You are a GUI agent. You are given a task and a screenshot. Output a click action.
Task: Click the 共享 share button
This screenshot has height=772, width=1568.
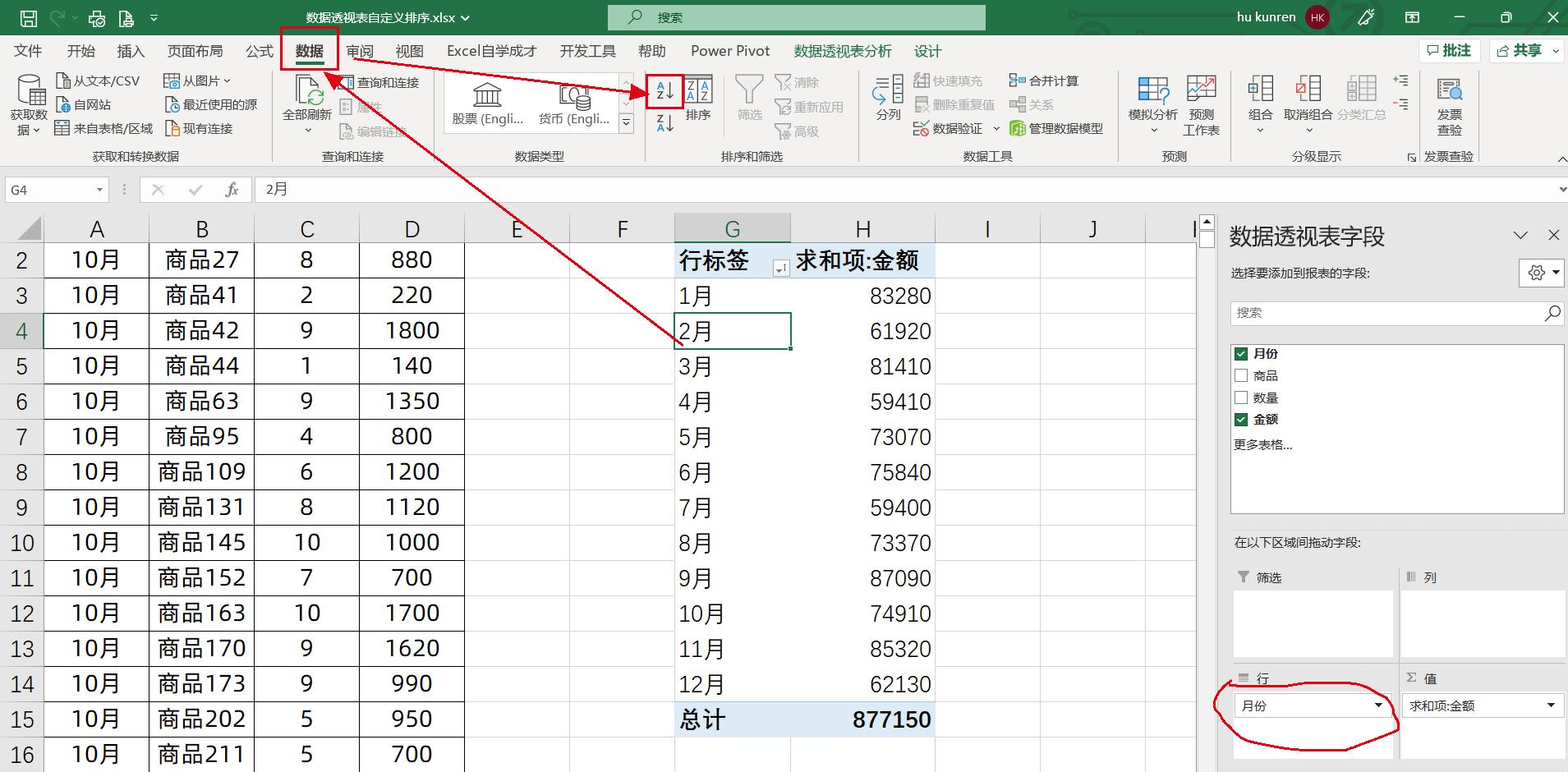1524,50
